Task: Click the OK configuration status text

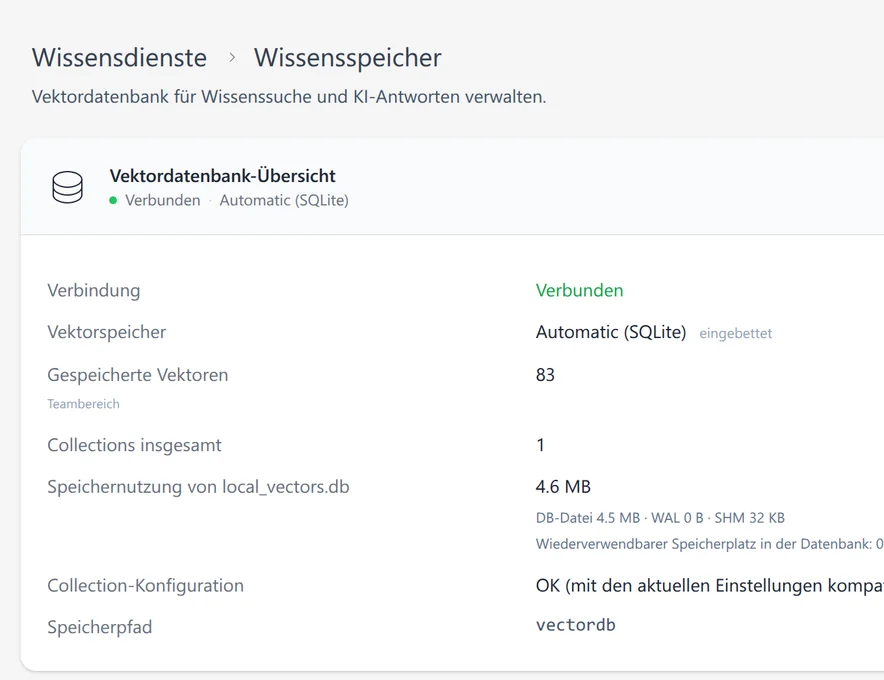Action: [x=710, y=585]
